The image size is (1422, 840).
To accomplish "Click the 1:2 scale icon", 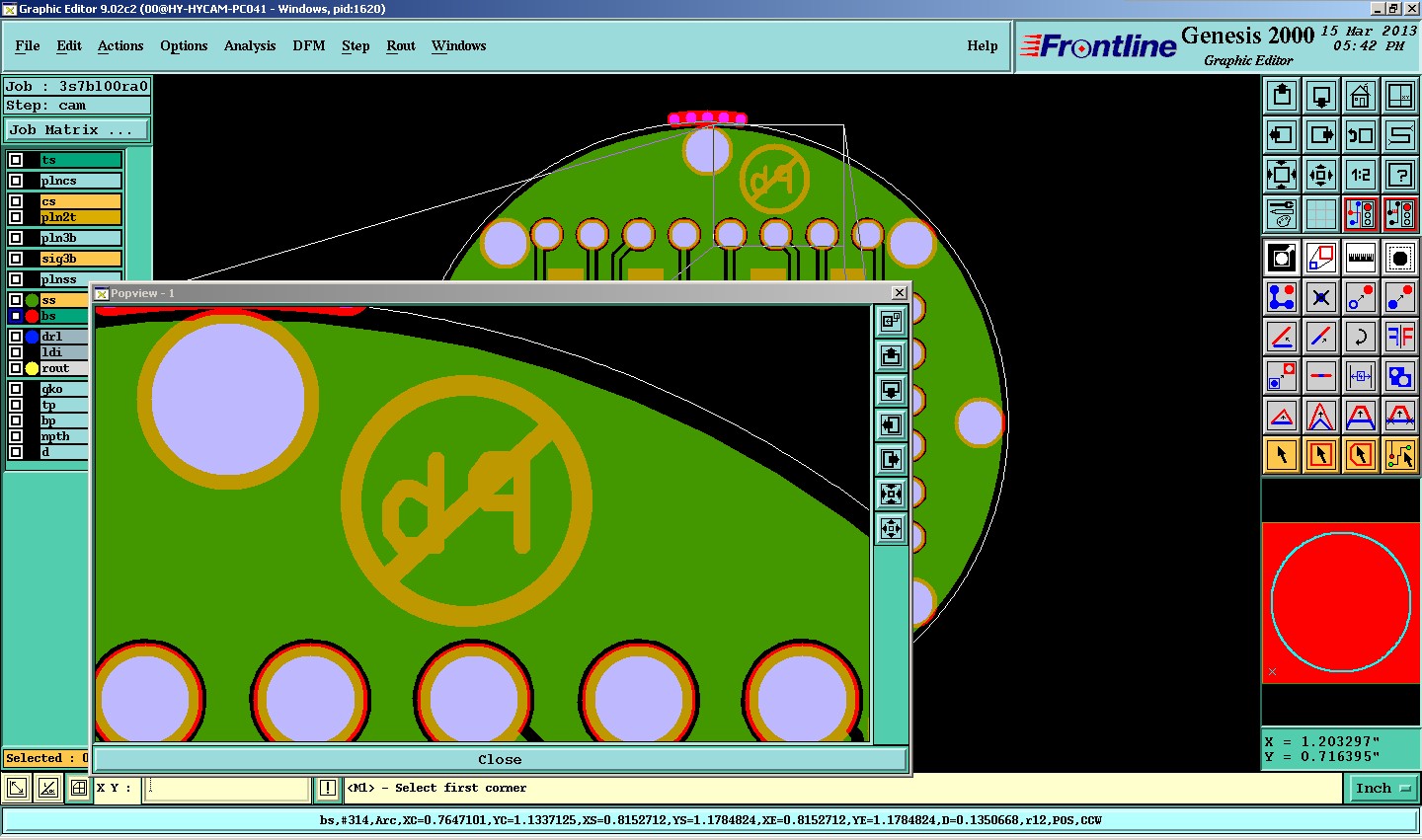I will [1361, 175].
